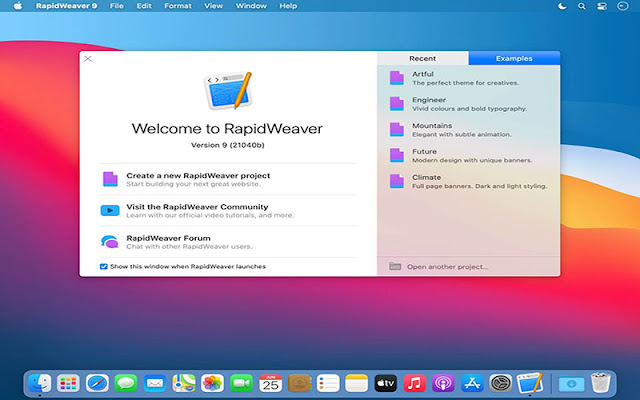Viewport: 640px width, 400px height.
Task: Click the Engineer example project icon
Action: pos(397,104)
